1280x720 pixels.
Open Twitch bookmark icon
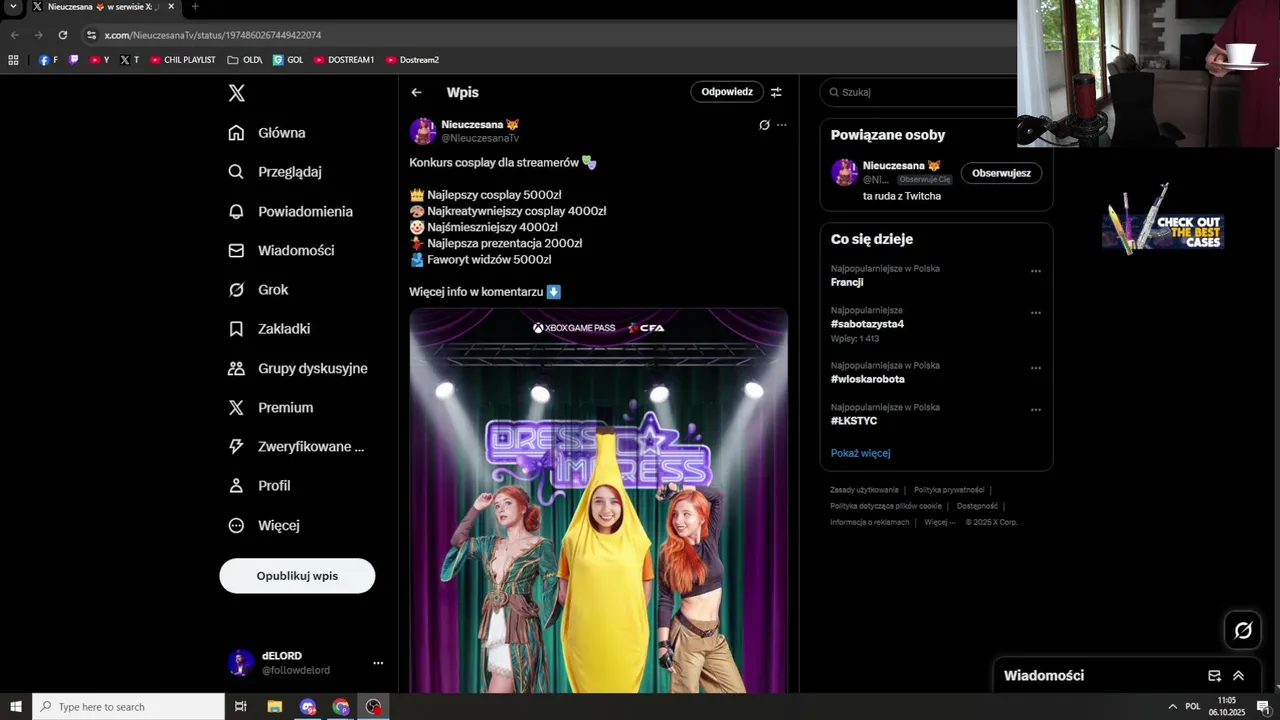coord(73,60)
